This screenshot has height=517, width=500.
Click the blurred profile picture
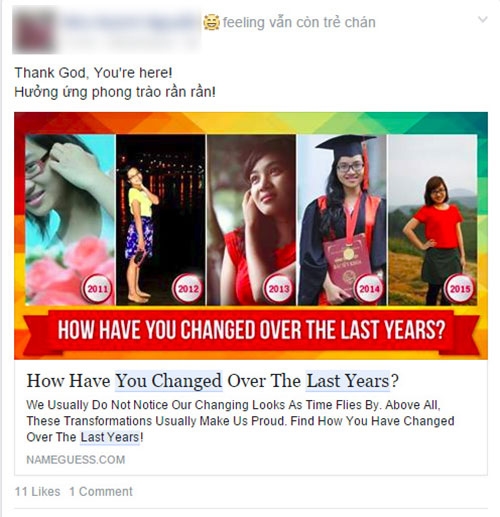34,30
